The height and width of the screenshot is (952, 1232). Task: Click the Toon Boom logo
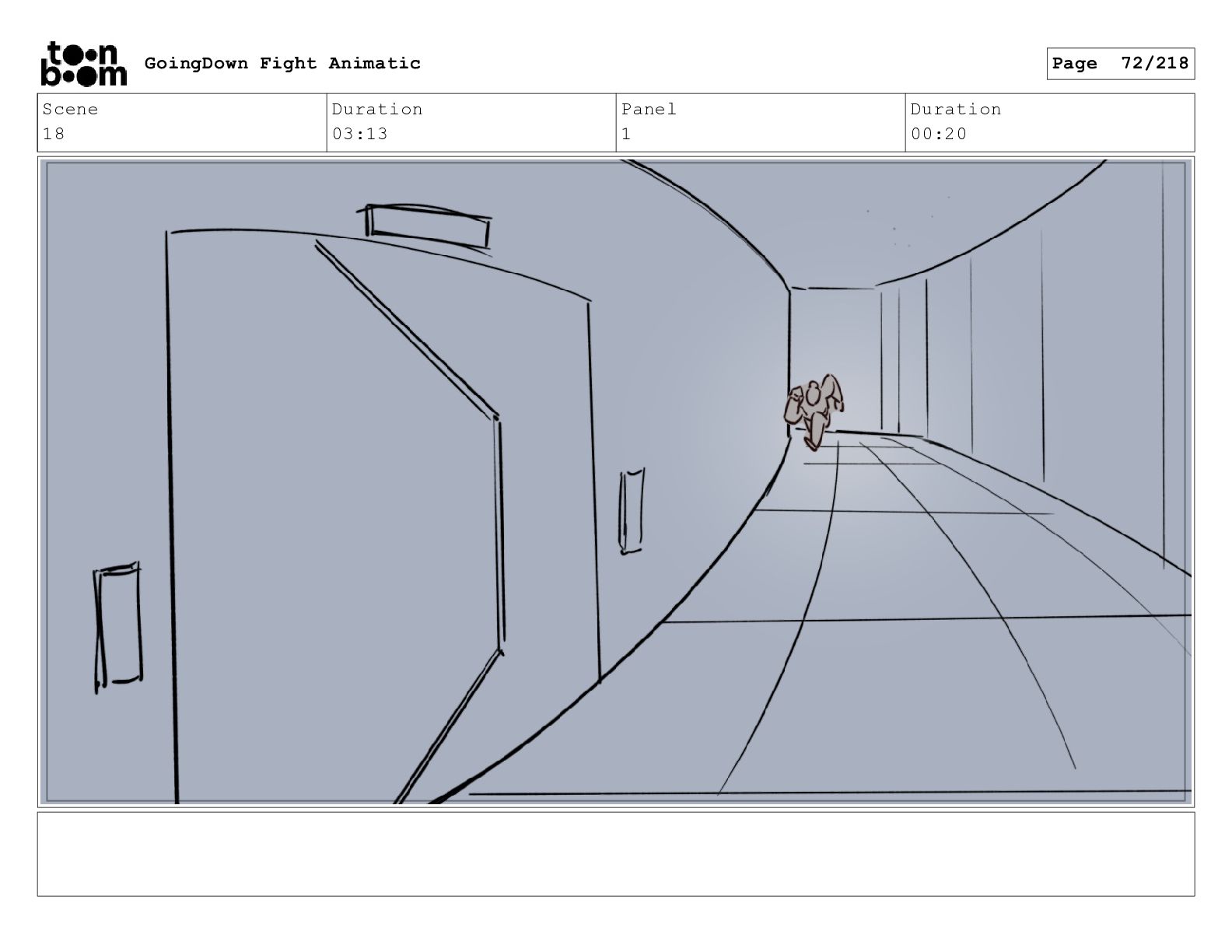click(x=83, y=63)
